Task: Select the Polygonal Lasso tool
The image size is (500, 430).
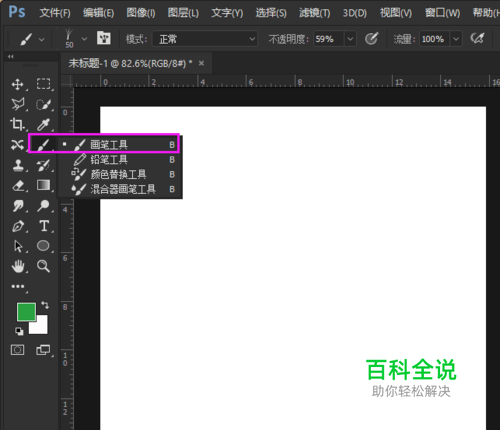Action: [17, 104]
